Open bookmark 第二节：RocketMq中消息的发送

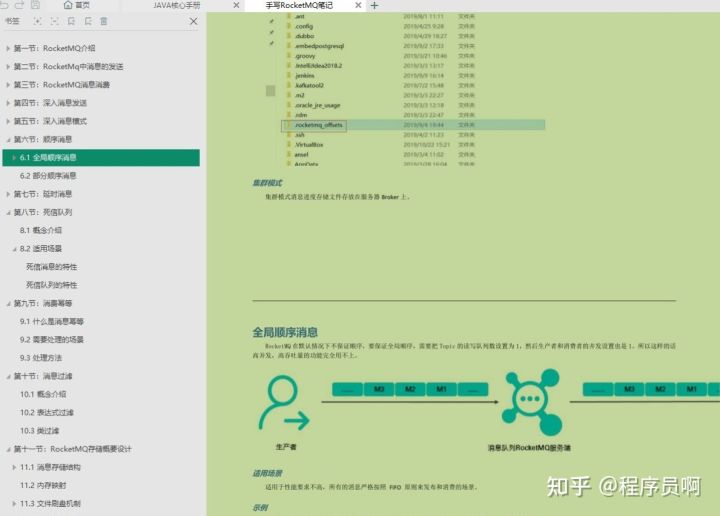(x=68, y=66)
